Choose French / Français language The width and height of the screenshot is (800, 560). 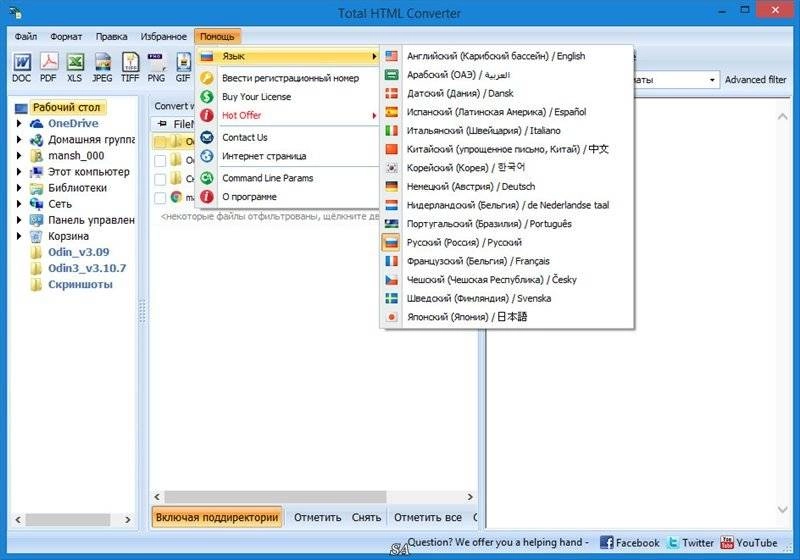coord(507,261)
